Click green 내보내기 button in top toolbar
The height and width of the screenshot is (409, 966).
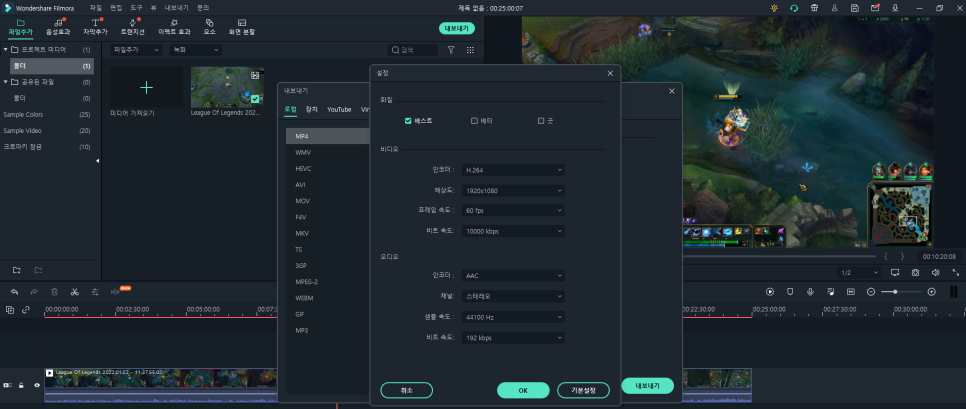click(457, 28)
